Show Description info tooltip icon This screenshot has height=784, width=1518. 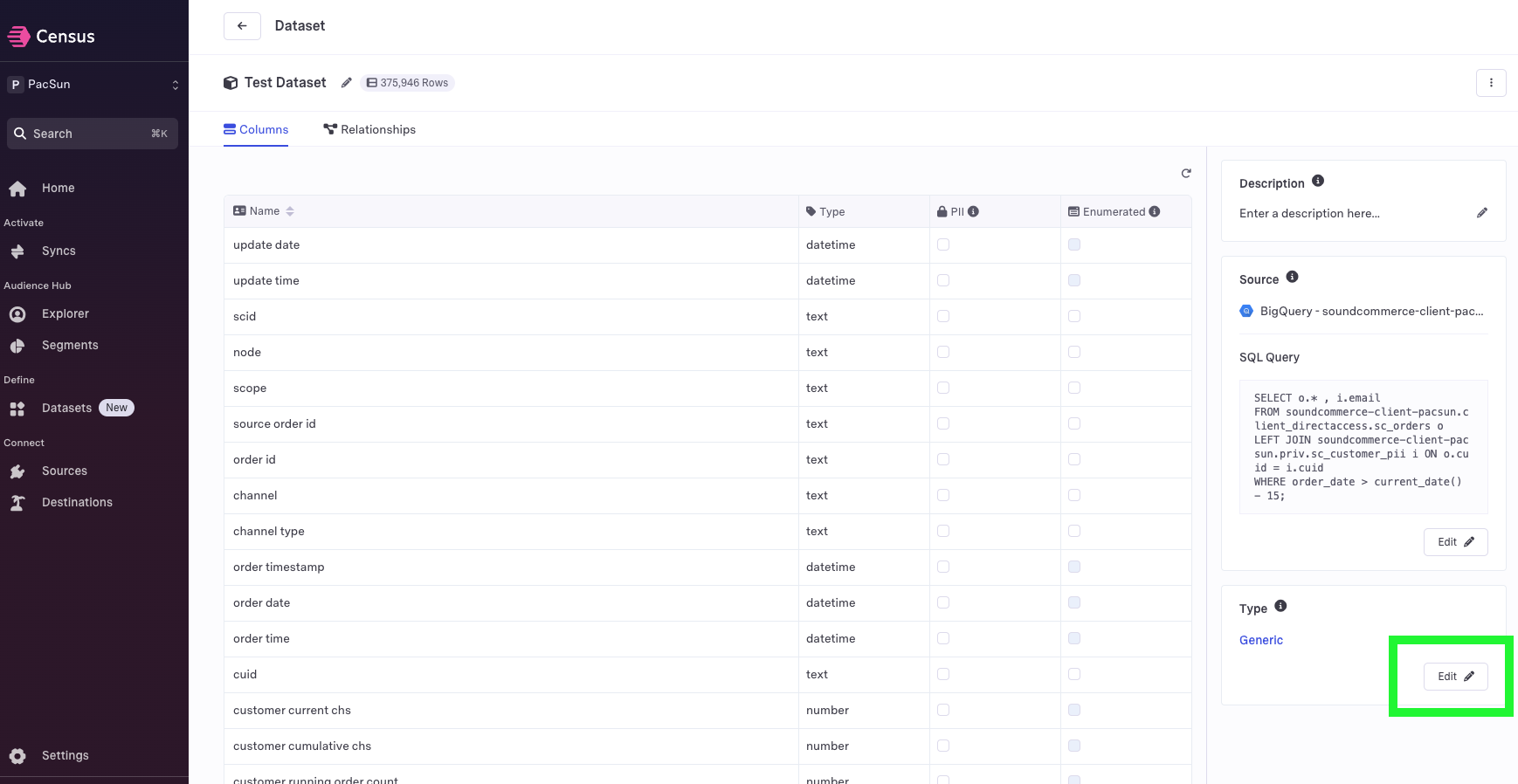[x=1318, y=181]
